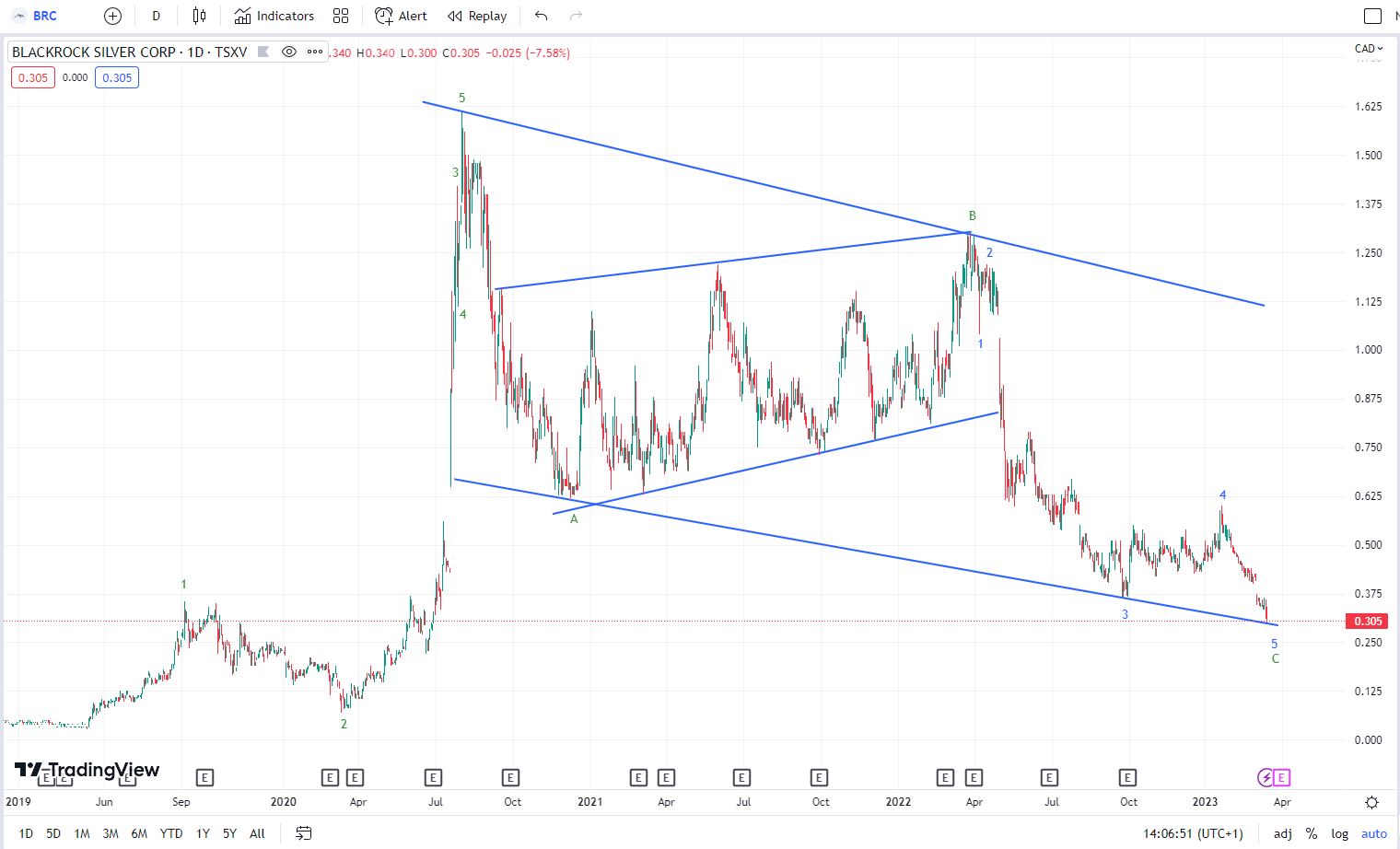Open timezone menu at 14:06:51 (UTC+1)
The image size is (1400, 849).
(x=1193, y=833)
